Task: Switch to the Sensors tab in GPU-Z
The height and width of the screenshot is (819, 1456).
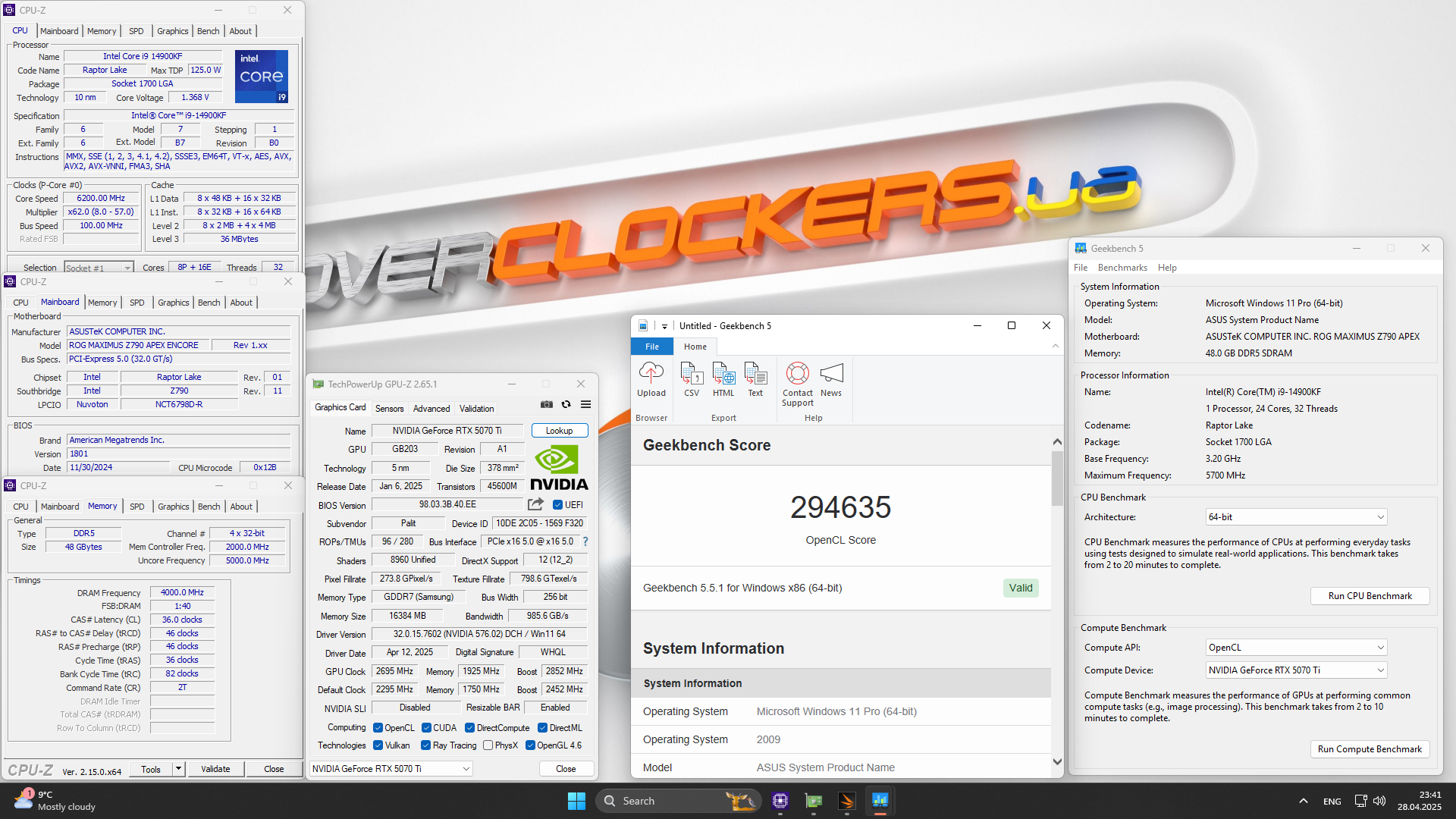Action: tap(389, 409)
